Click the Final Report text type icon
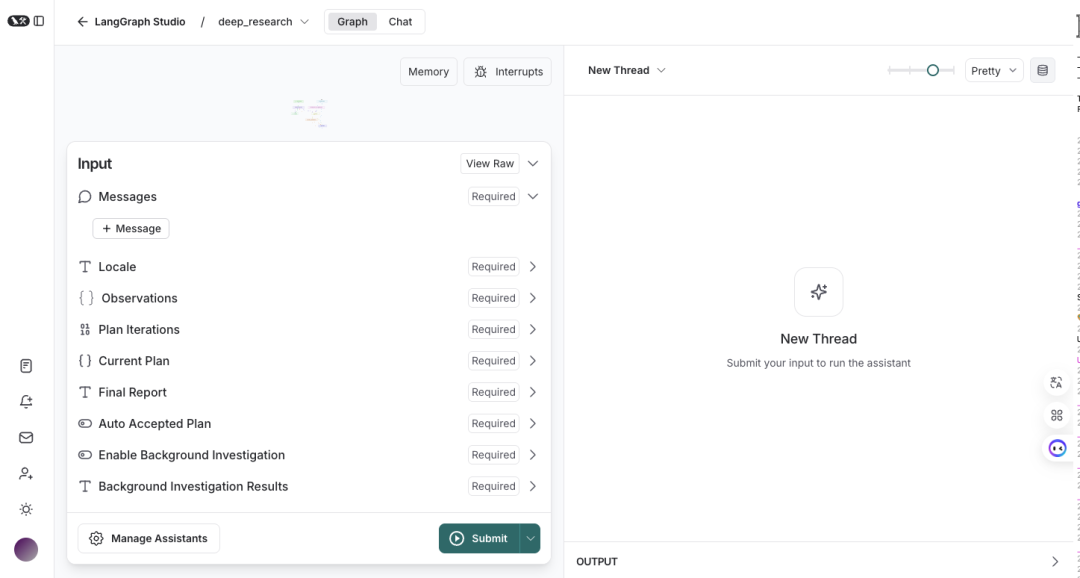Image resolution: width=1080 pixels, height=578 pixels. [85, 392]
